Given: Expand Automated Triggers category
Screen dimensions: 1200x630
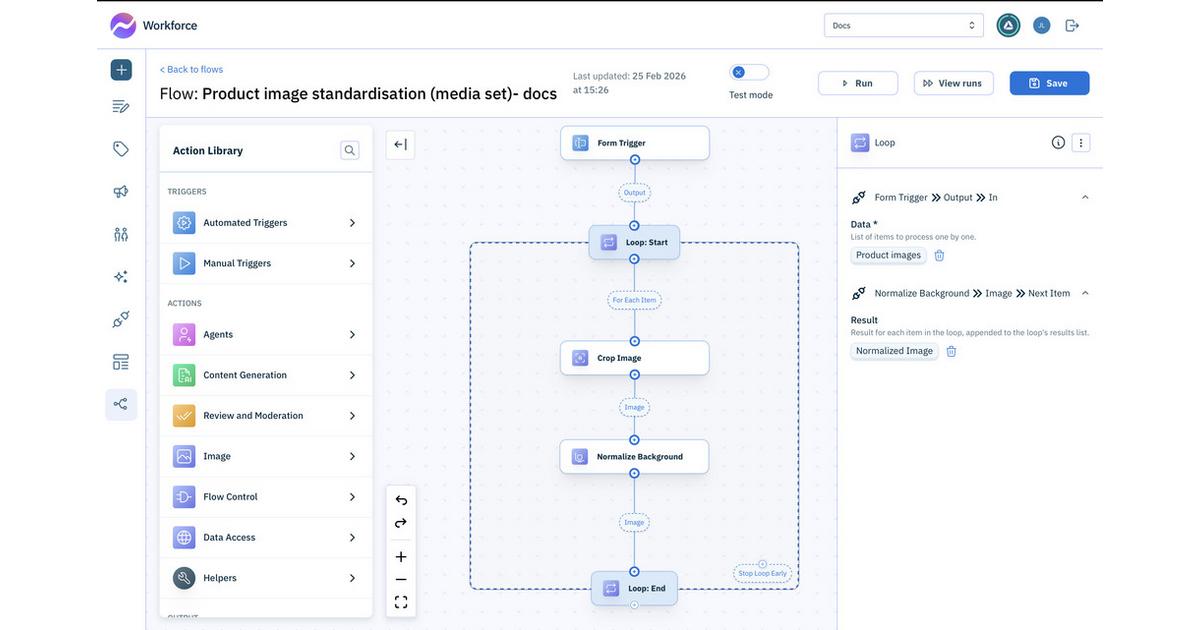Looking at the screenshot, I should 266,223.
